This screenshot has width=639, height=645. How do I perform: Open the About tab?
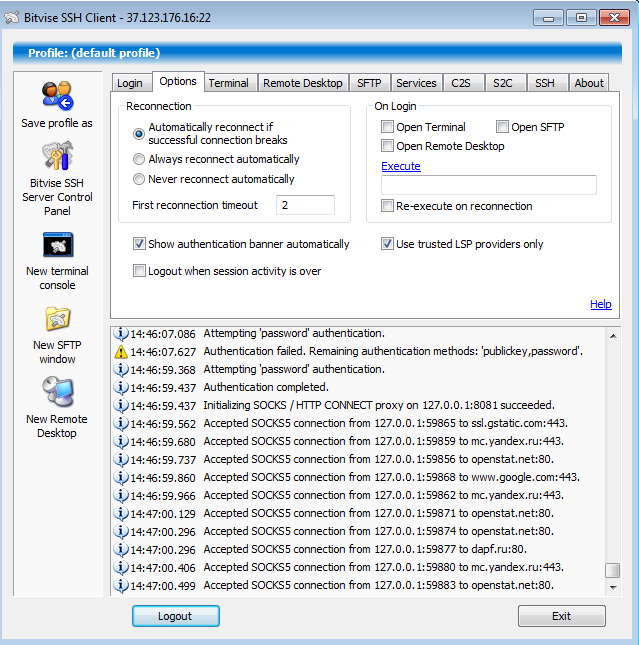[589, 83]
